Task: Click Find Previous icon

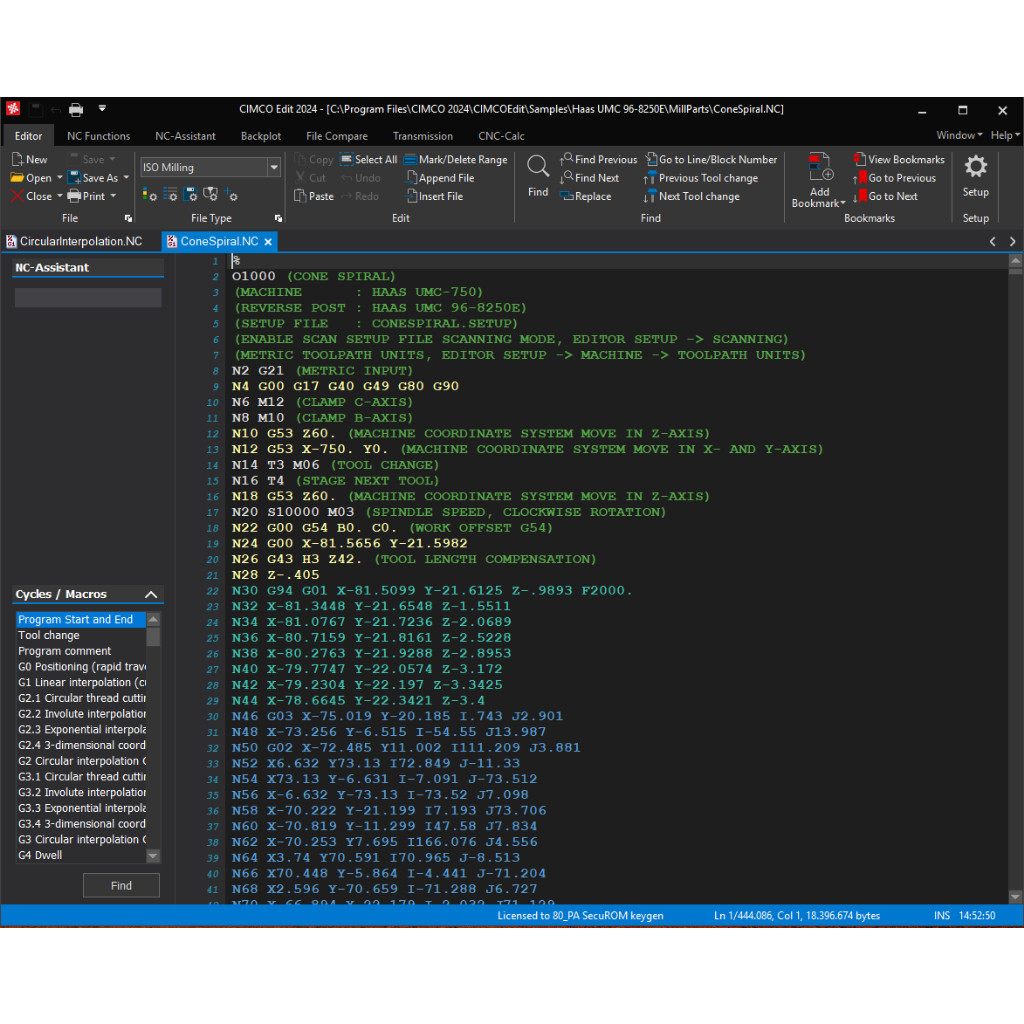Action: [x=567, y=159]
